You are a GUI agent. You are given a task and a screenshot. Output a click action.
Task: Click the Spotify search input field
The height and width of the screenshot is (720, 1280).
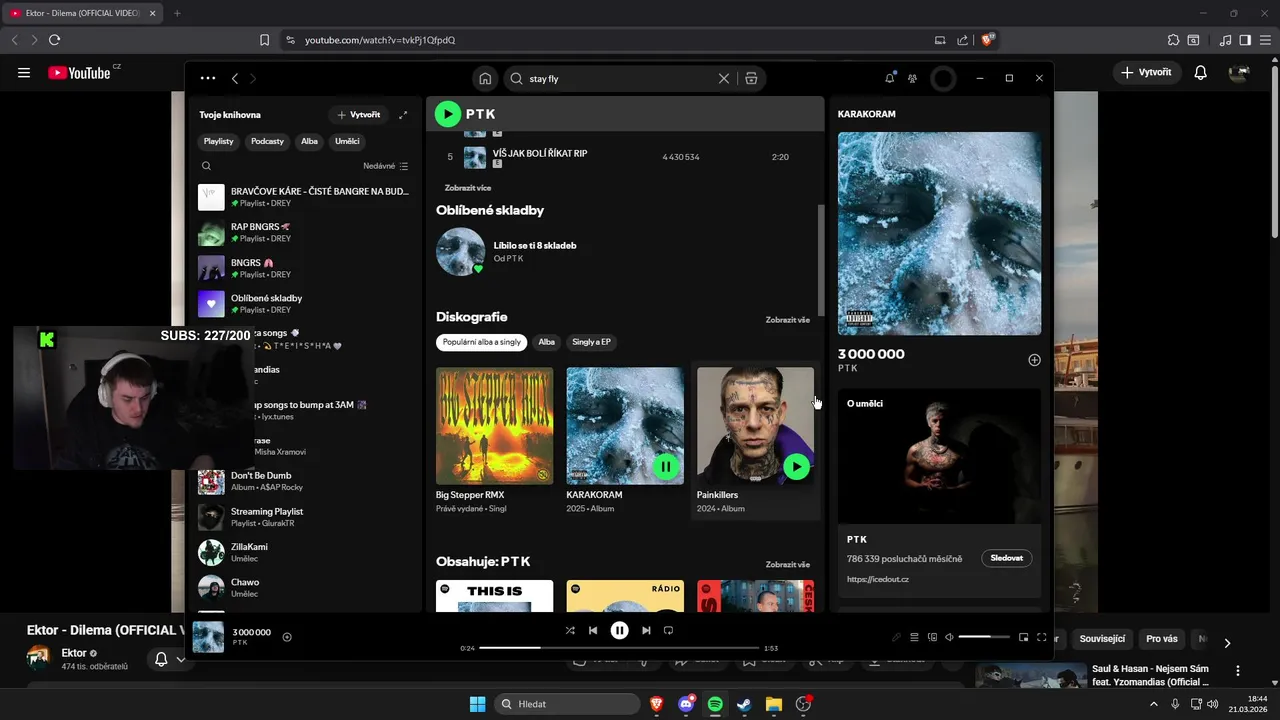620,78
